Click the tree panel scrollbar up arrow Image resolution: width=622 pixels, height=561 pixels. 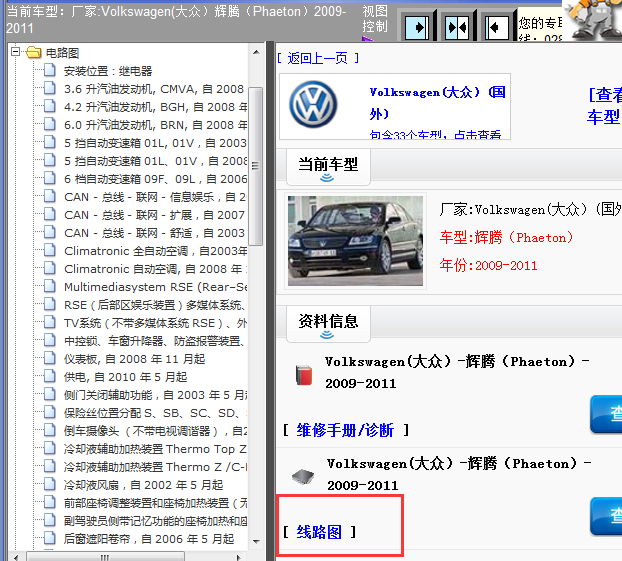[x=256, y=52]
